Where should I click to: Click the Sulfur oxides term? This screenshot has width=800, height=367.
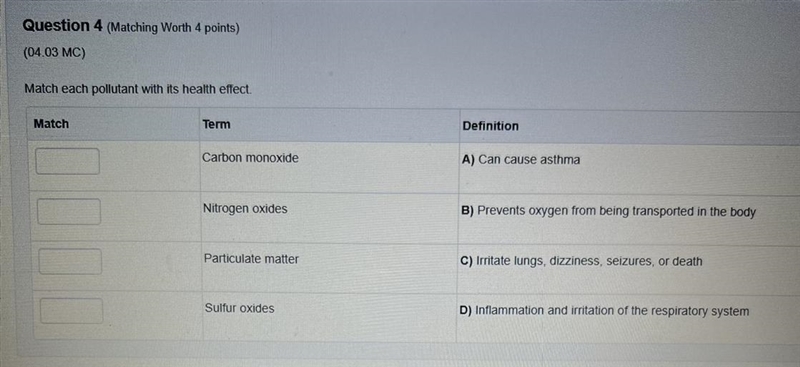point(239,308)
